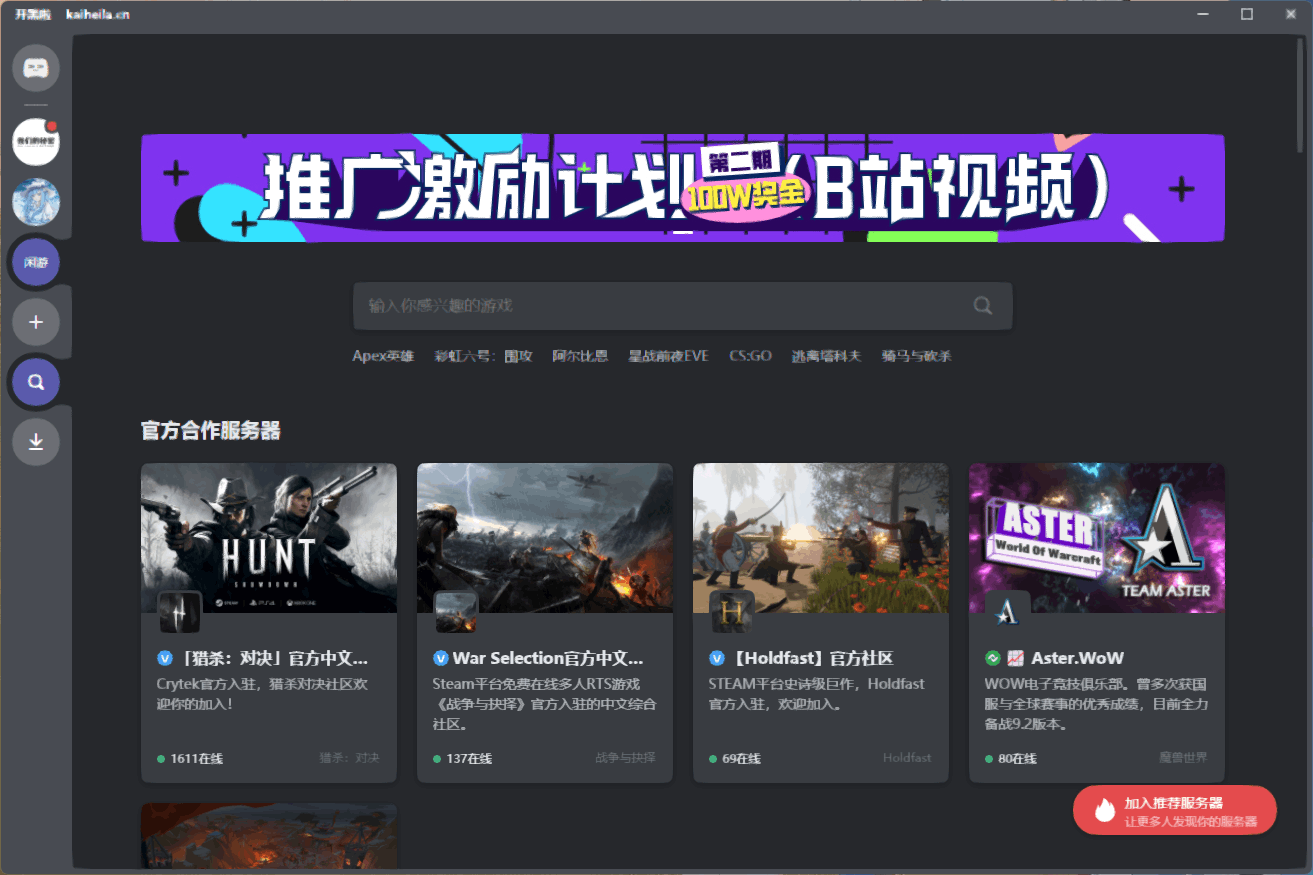The image size is (1313, 875).
Task: Click the War Selection官方中文 title
Action: pos(548,658)
